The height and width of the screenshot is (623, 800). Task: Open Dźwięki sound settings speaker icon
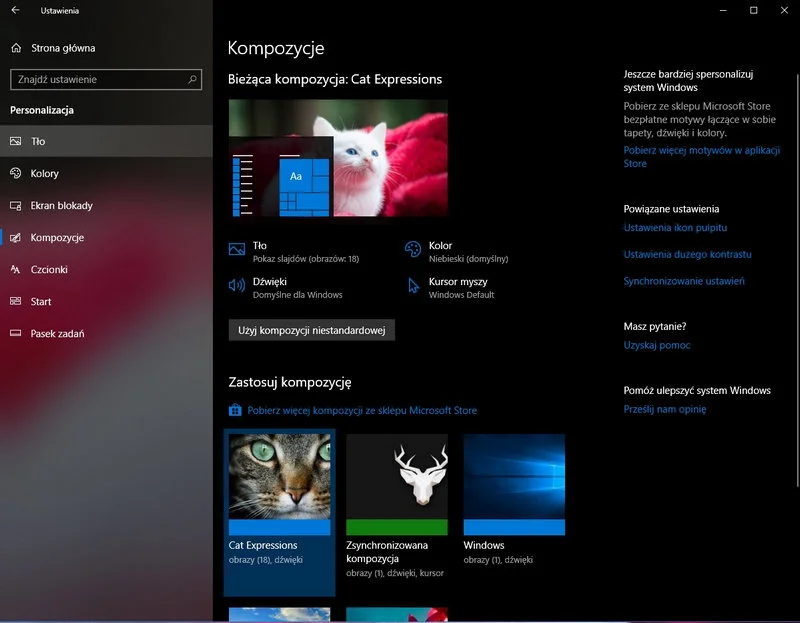[237, 287]
